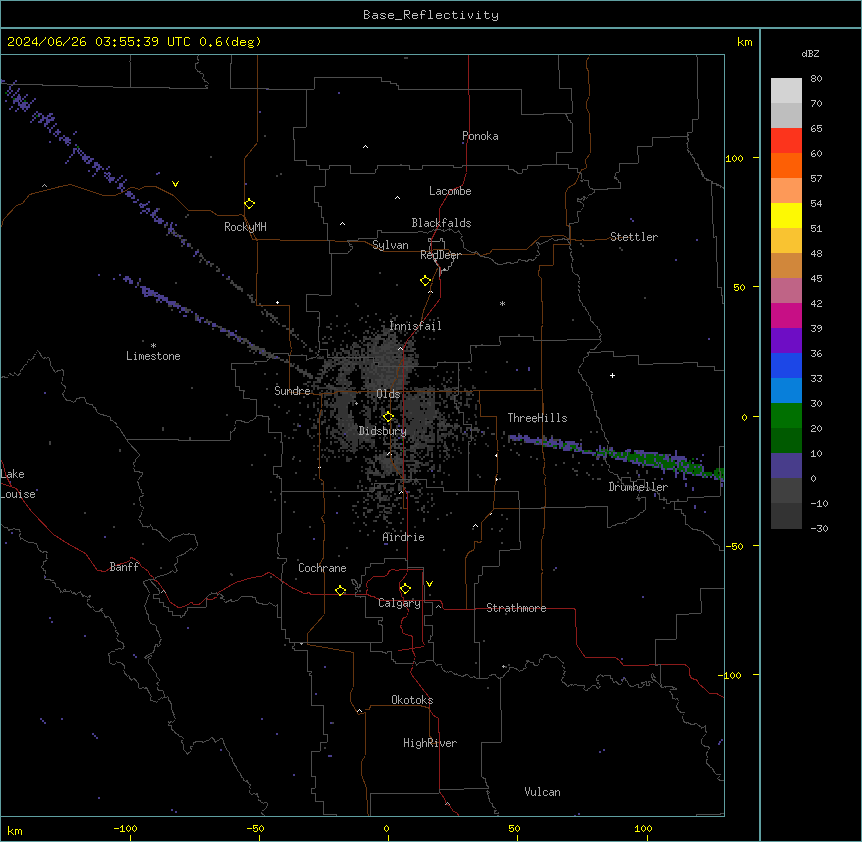The image size is (862, 842).
Task: Click the white asterisk marker east of Innisfail
Action: pos(502,303)
